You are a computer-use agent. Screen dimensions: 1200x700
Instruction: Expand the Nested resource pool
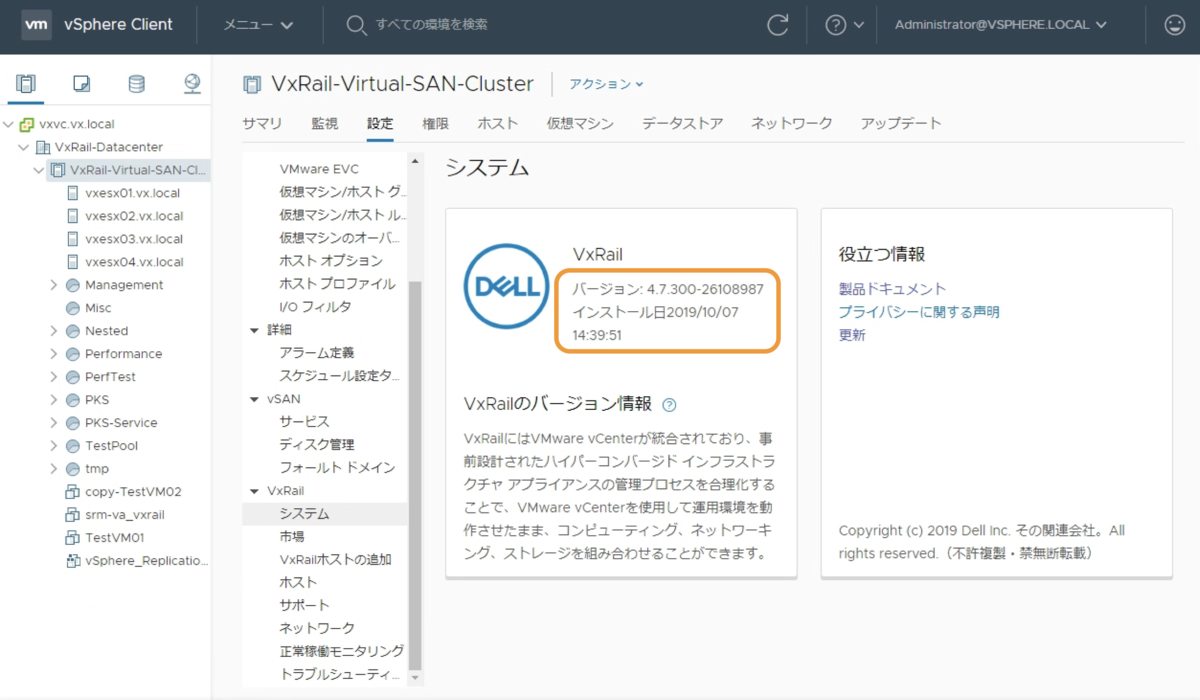point(54,331)
